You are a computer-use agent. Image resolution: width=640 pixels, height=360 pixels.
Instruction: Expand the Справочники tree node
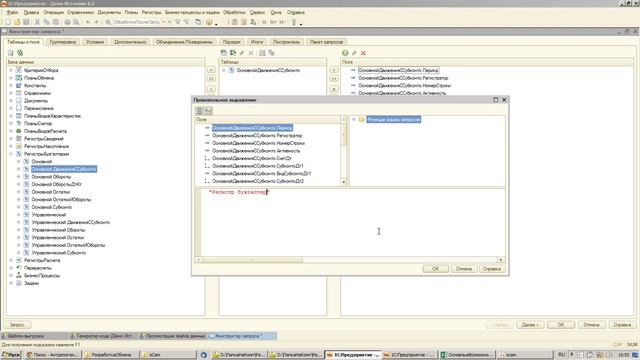pyautogui.click(x=11, y=93)
